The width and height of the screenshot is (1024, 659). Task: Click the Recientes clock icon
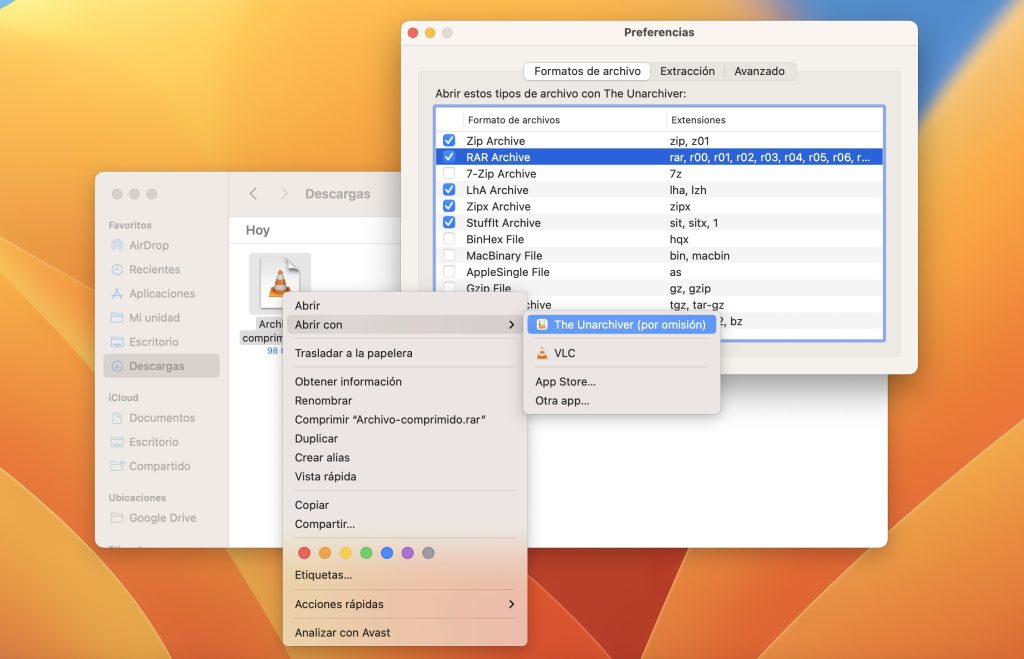coord(117,269)
